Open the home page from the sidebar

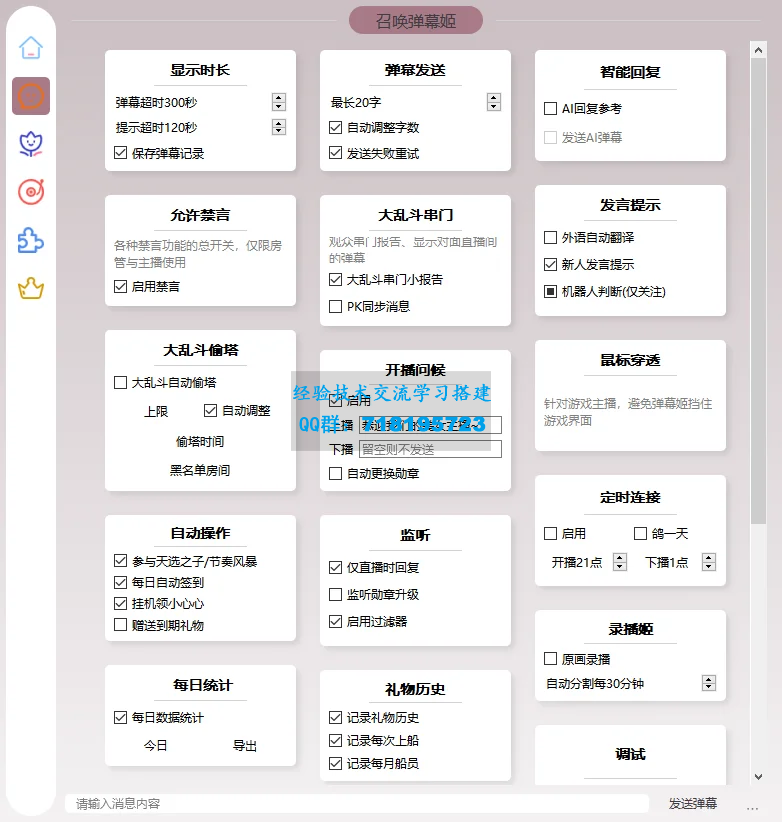click(x=31, y=48)
